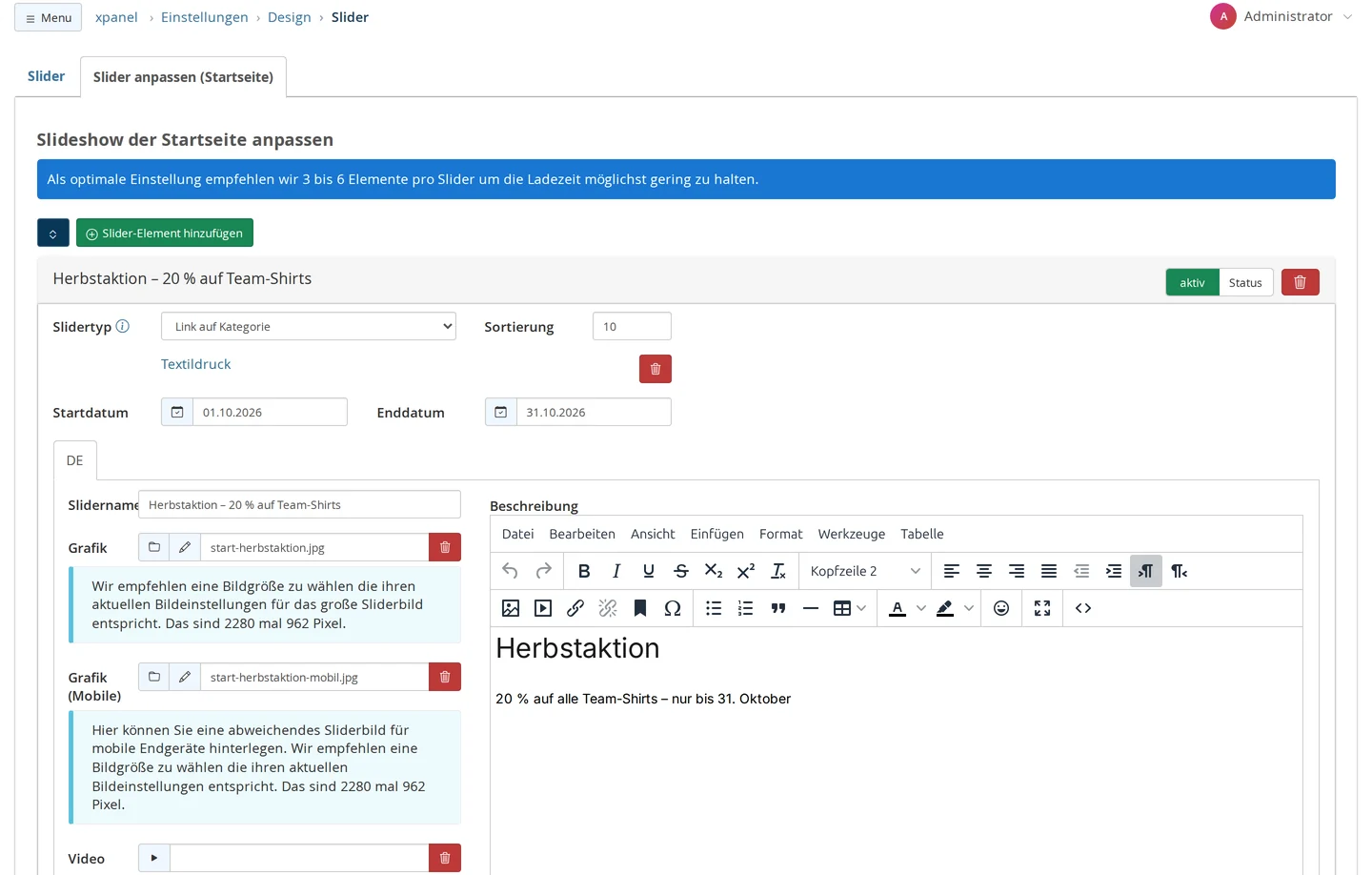Open source code view
This screenshot has width=1372, height=875.
coord(1083,608)
